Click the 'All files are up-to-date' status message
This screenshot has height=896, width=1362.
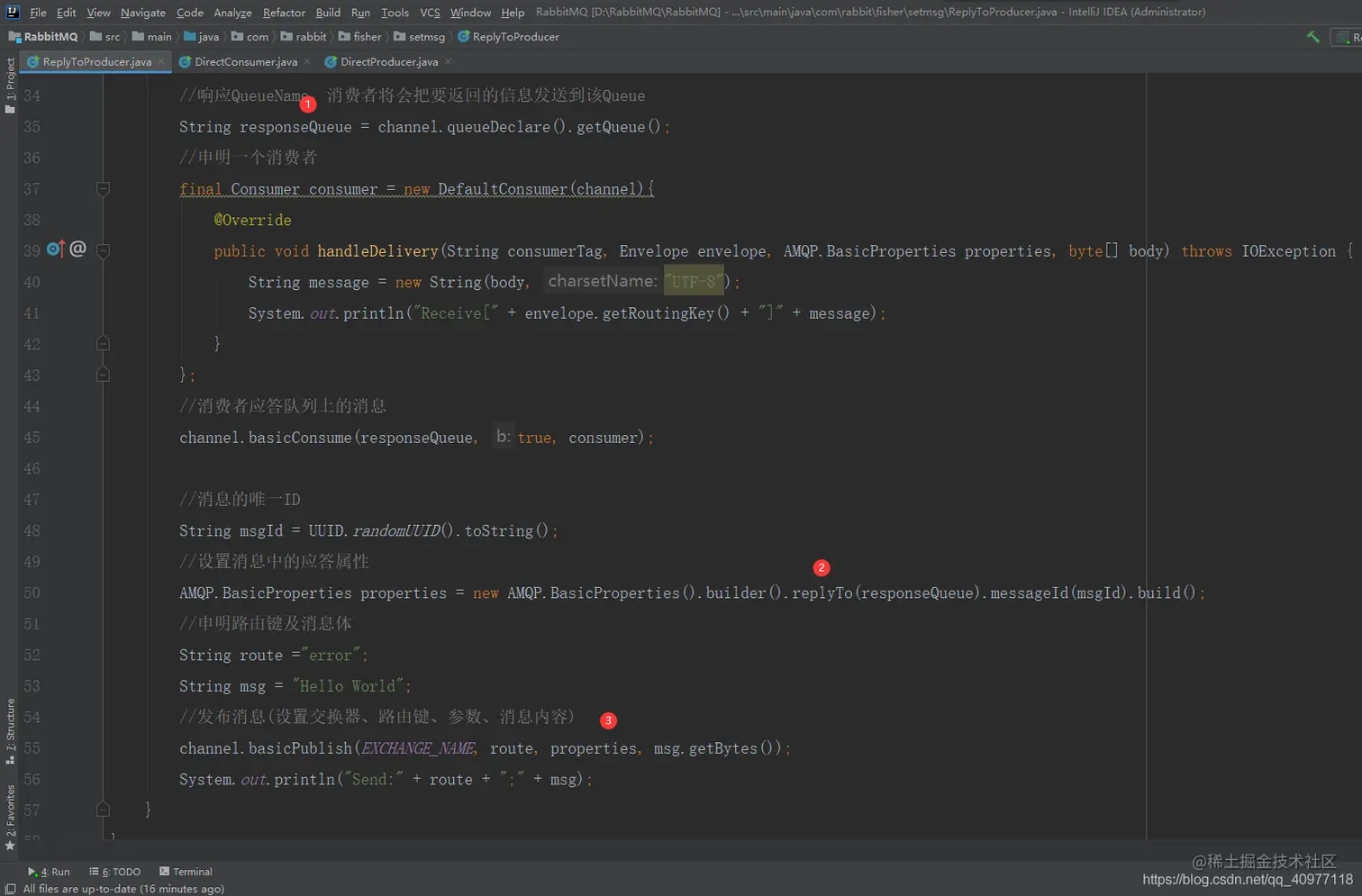(123, 889)
